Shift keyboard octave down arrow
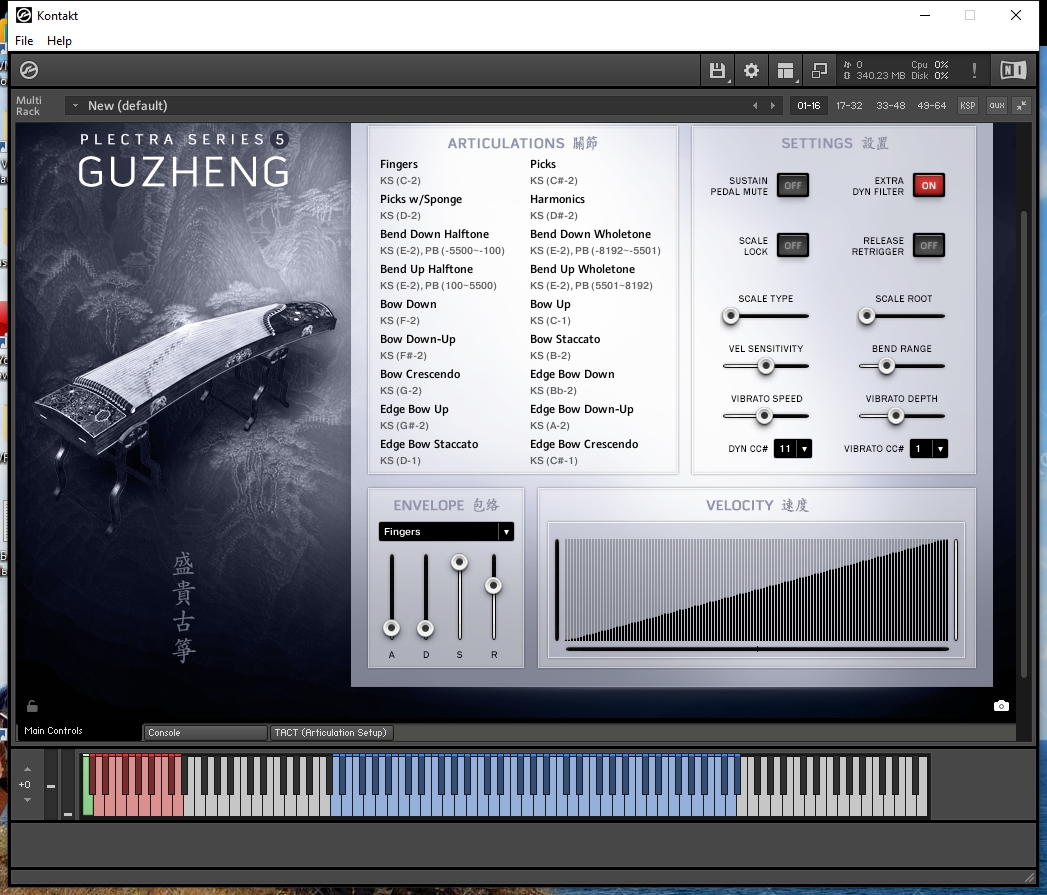The image size is (1047, 895). 27,799
